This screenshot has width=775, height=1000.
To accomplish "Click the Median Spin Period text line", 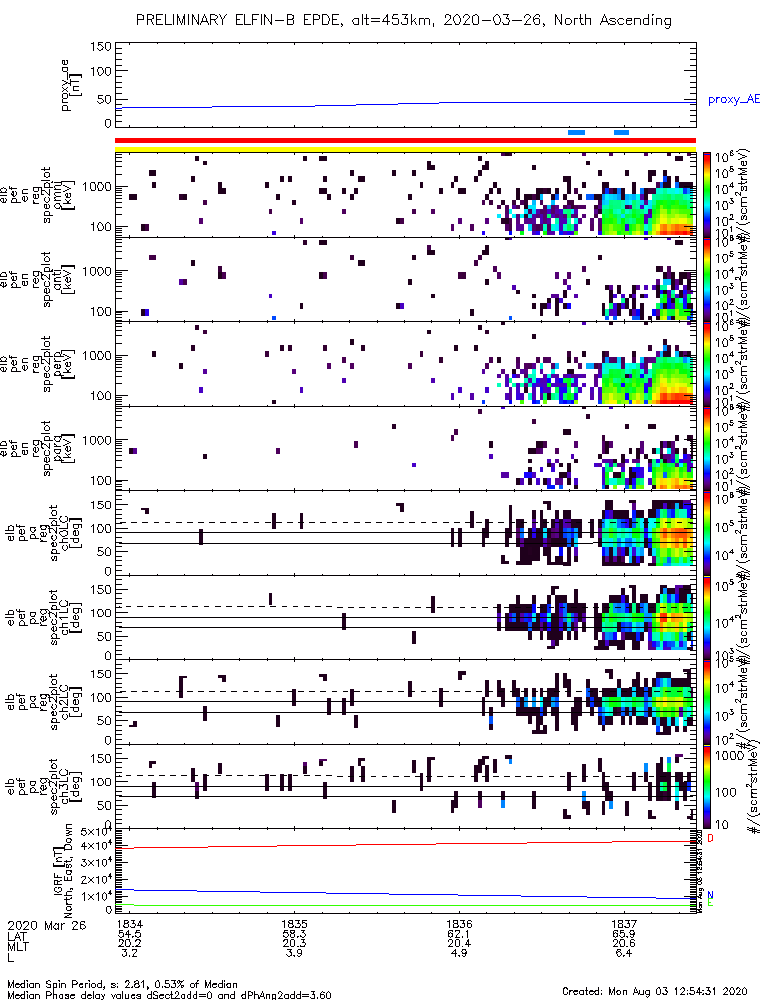I will tap(122, 985).
